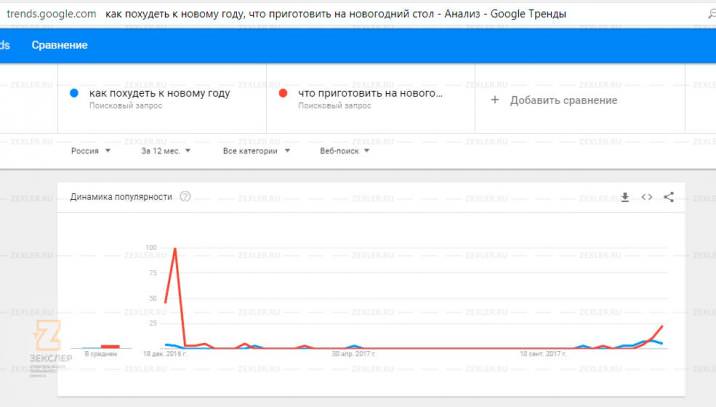This screenshot has height=407, width=716.
Task: Click the Trends logo text in header
Action: pos(5,45)
